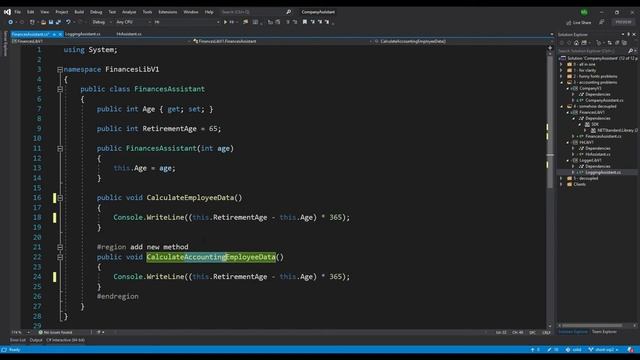640x360 pixels.
Task: Expand the '1 - for clarity' folder
Action: 561,71
